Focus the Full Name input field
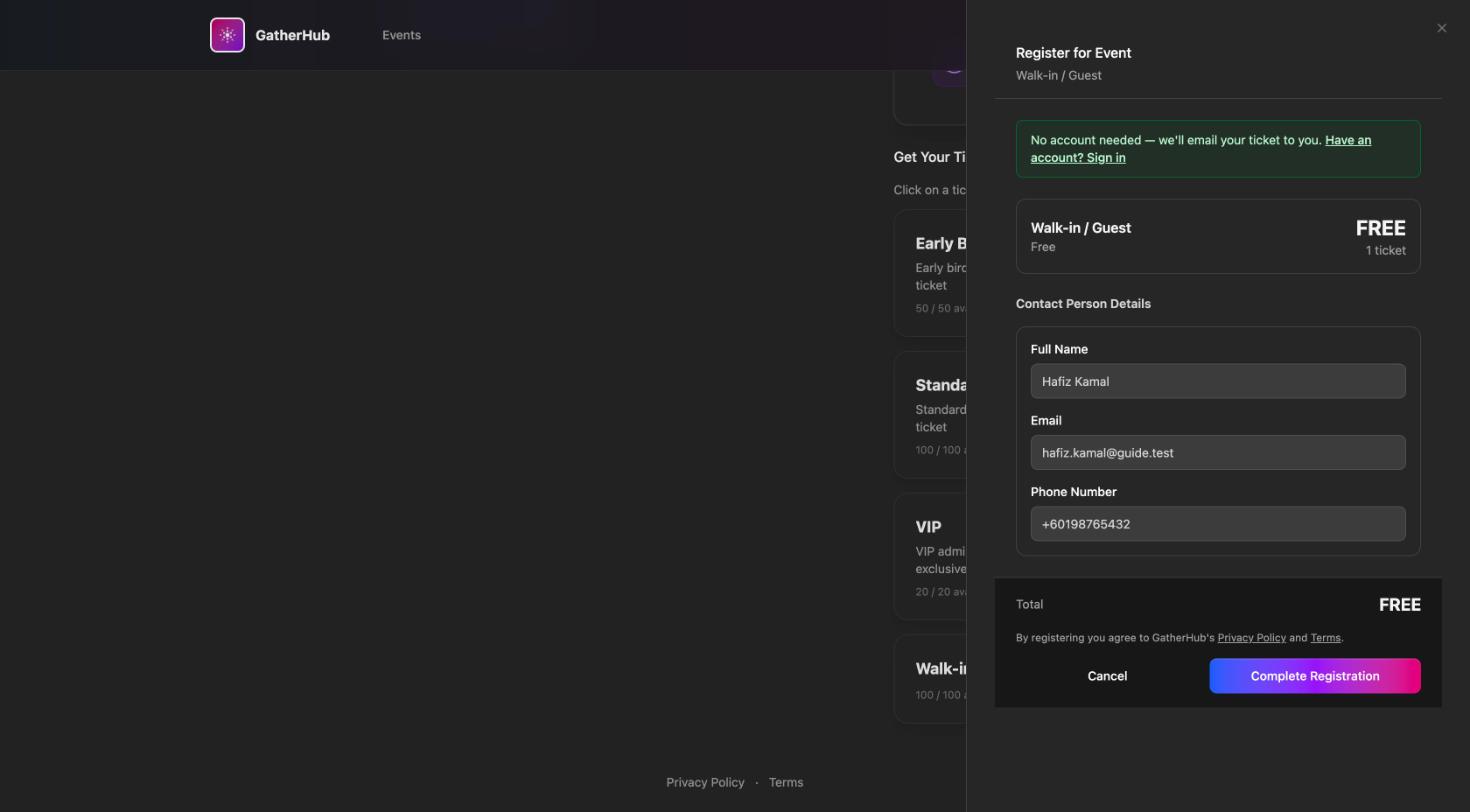The image size is (1470, 812). click(x=1218, y=381)
